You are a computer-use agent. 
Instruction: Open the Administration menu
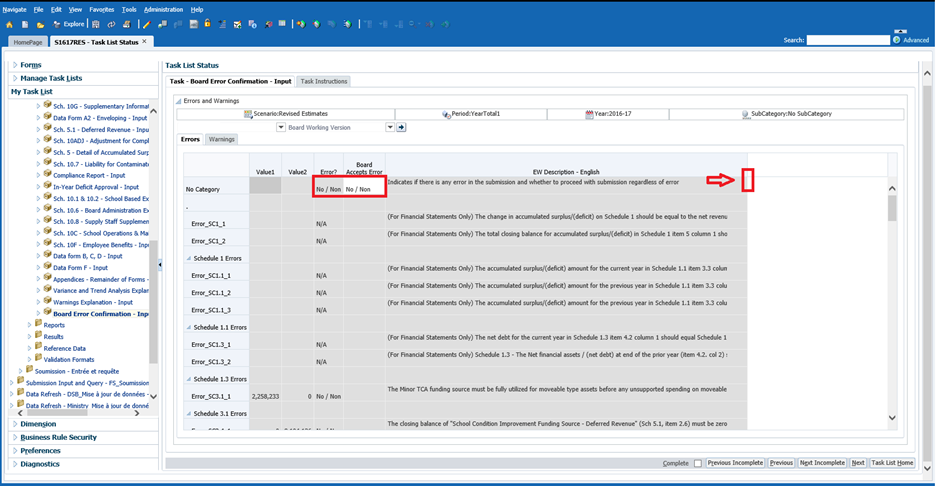[x=163, y=10]
